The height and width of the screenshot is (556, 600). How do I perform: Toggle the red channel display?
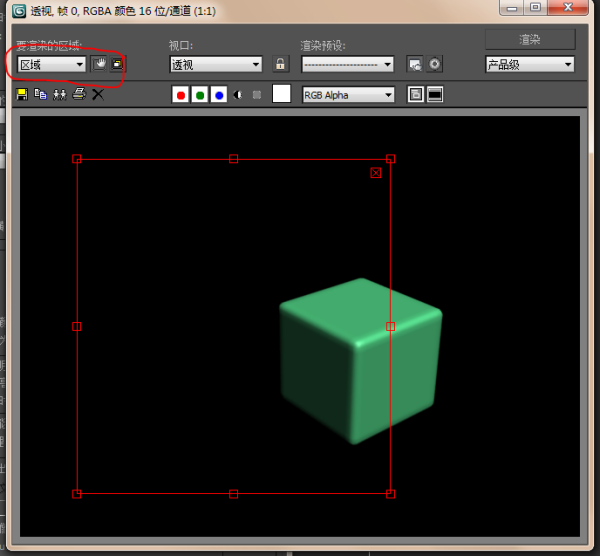click(x=181, y=95)
